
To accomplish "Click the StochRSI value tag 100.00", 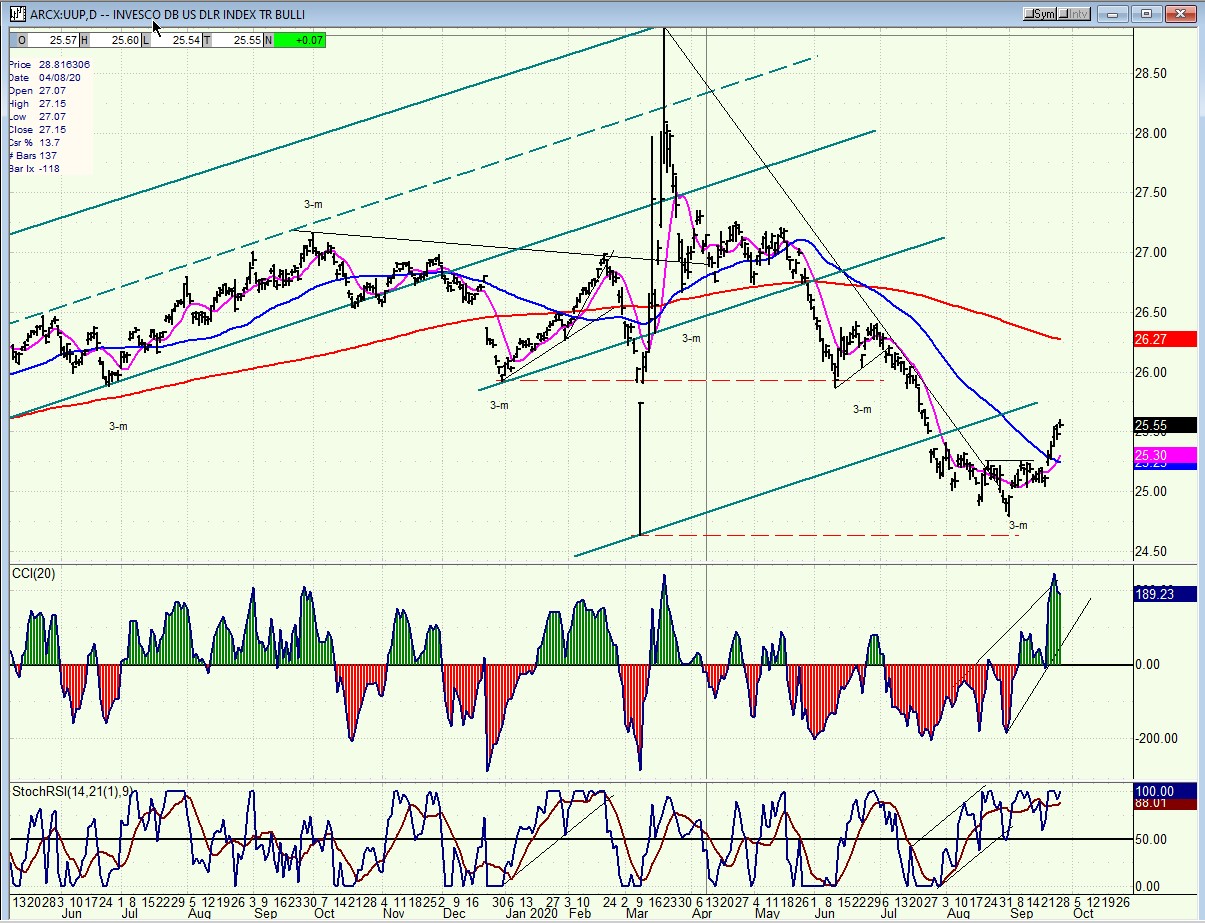I will click(1165, 790).
